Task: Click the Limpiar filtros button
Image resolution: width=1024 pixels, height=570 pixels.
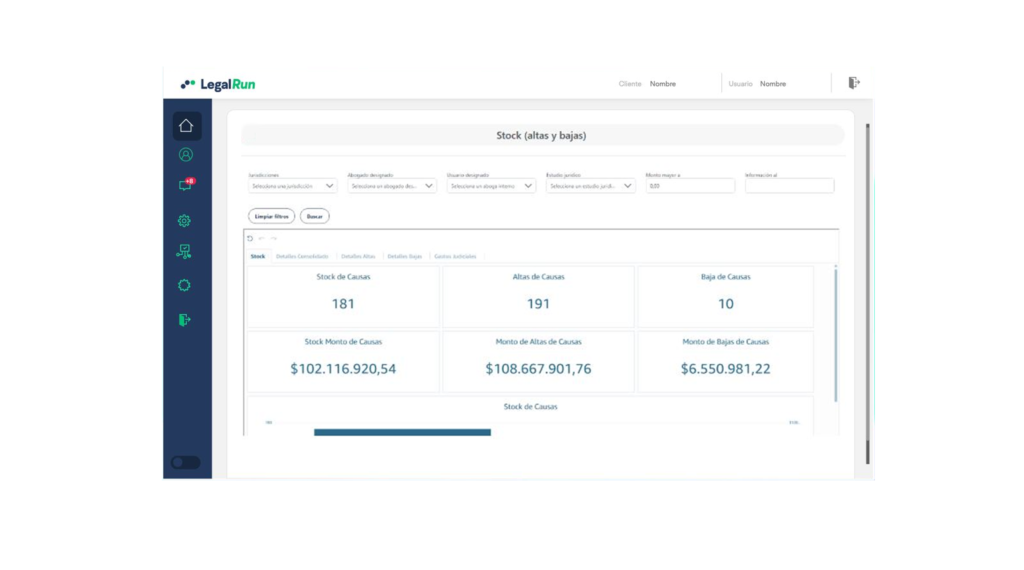Action: point(271,216)
